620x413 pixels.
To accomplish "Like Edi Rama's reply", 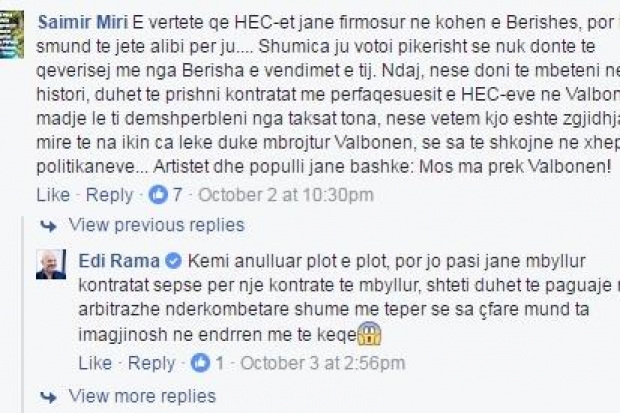I will pyautogui.click(x=95, y=361).
